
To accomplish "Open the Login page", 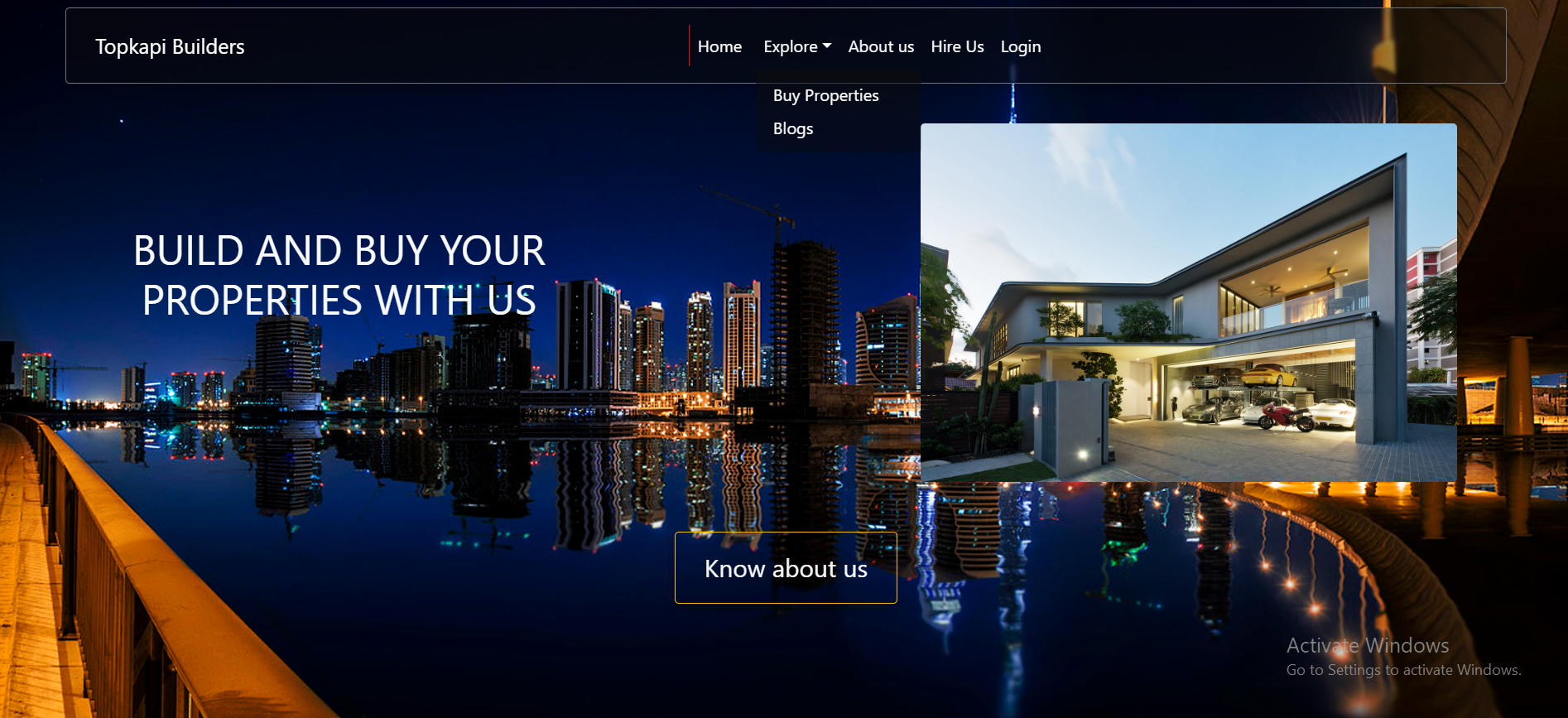I will tap(1020, 47).
